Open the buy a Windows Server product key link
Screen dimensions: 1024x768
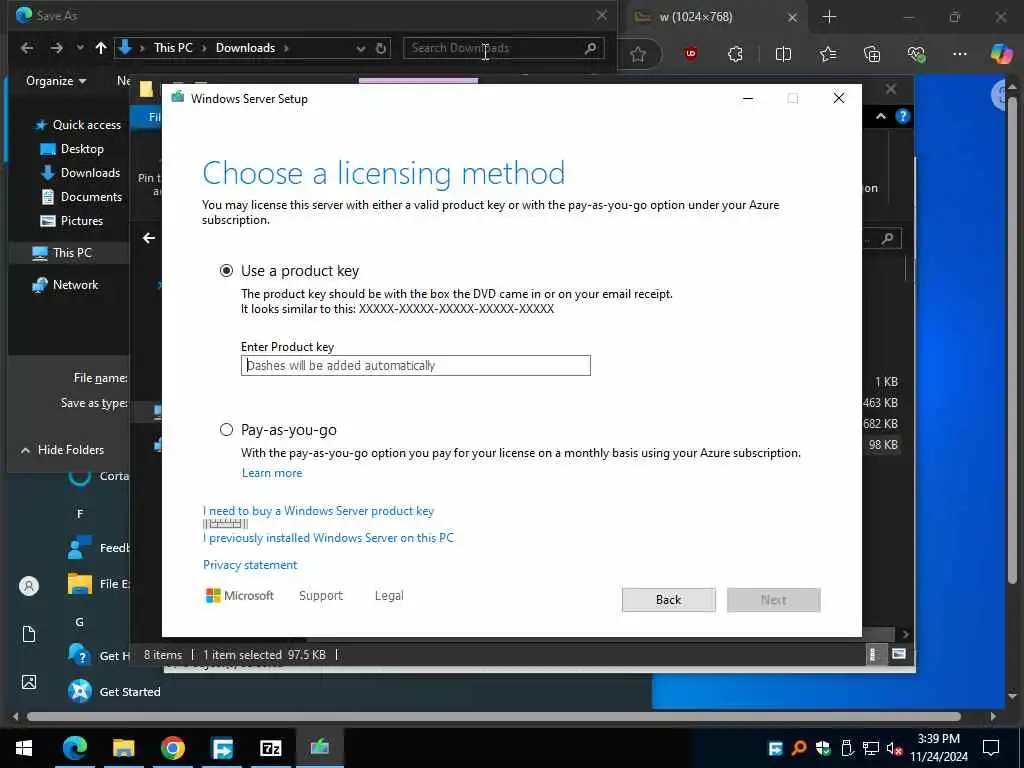(318, 511)
